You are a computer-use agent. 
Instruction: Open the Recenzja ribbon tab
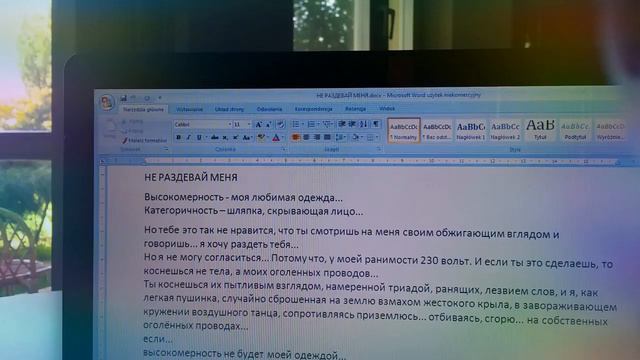[356, 109]
